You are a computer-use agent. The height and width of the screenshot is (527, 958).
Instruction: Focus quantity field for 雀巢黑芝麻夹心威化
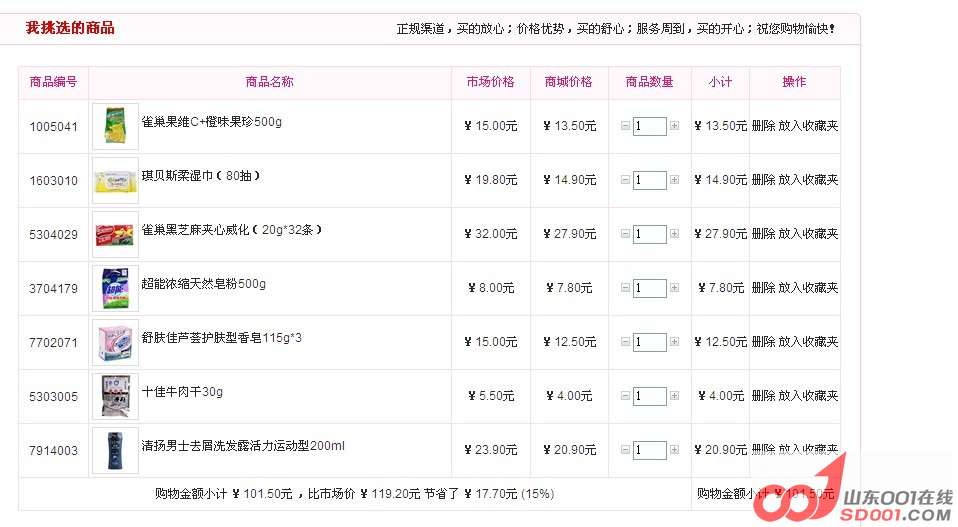[649, 234]
